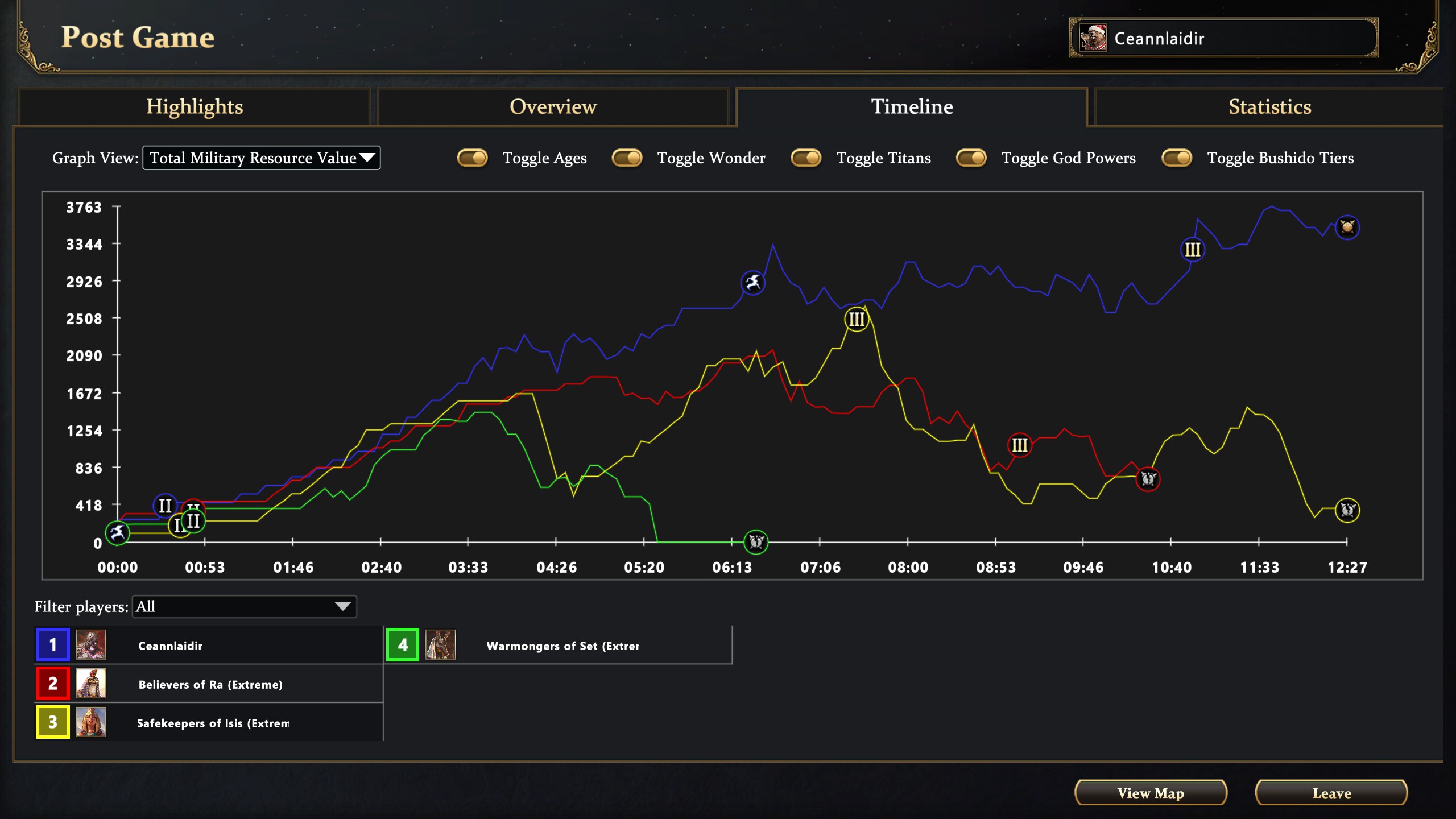Screen dimensions: 1456x819
Task: Click the 05:20 time label
Action: click(x=644, y=568)
